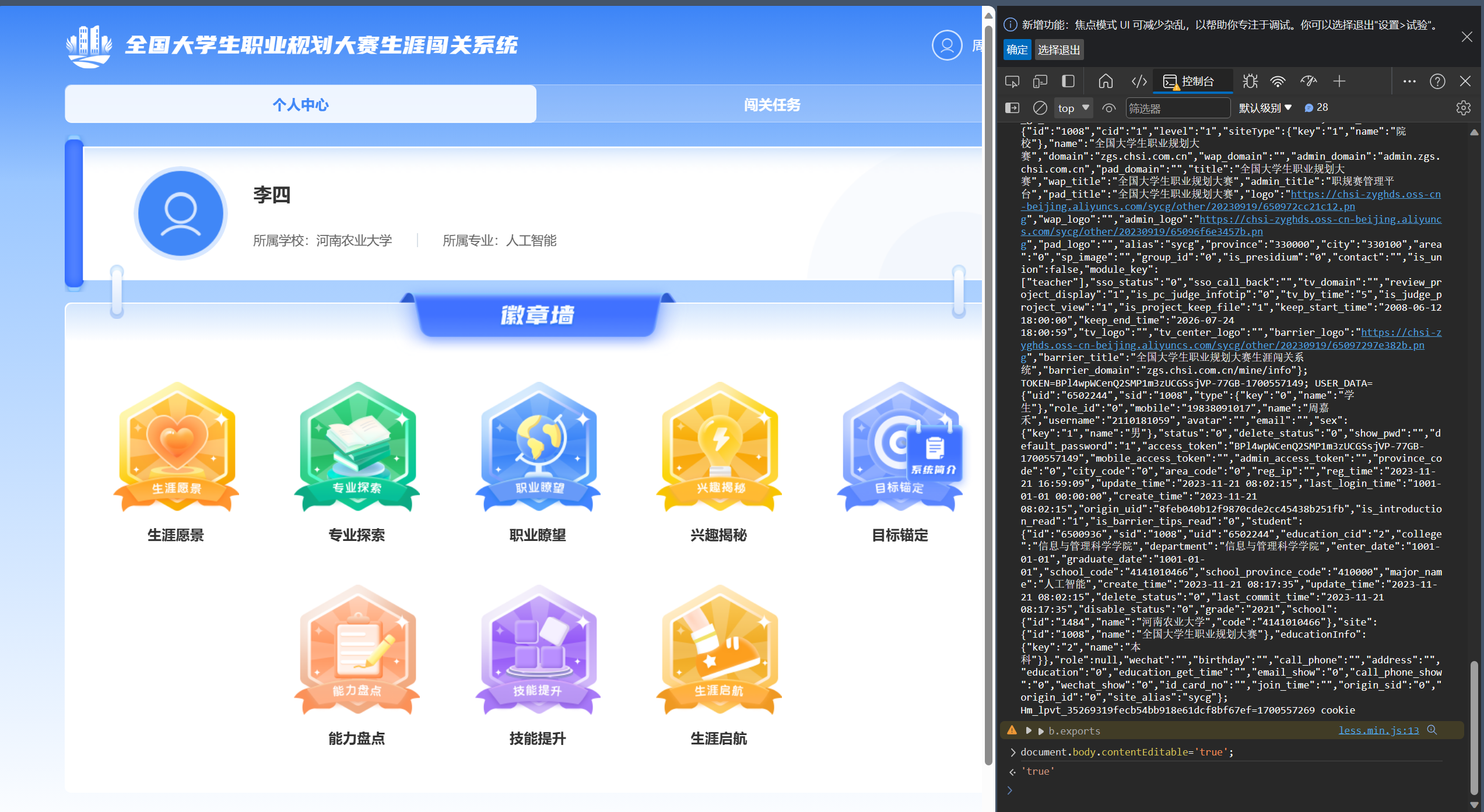Dismiss the focus mode notice banner
Screen dimensions: 1484x812
[x=1467, y=37]
